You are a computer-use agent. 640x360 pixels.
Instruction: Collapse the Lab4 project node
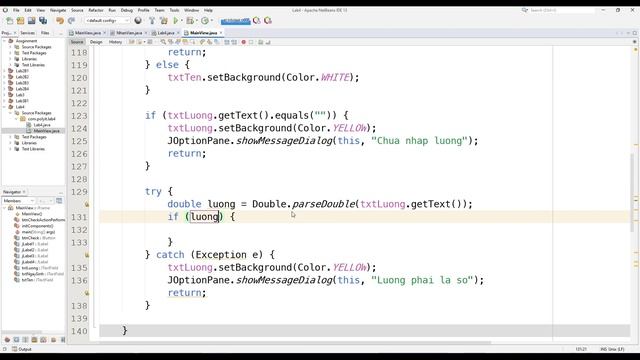4,107
